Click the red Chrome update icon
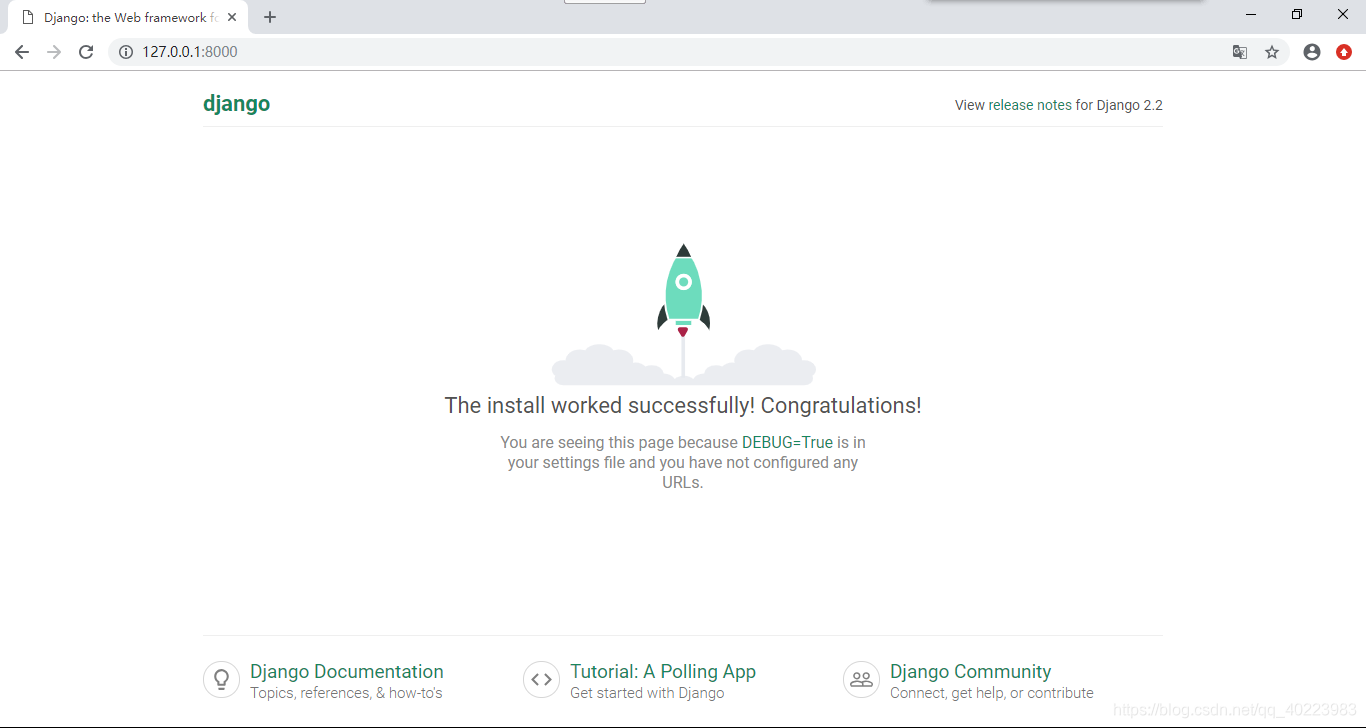This screenshot has height=728, width=1366. pos(1344,52)
